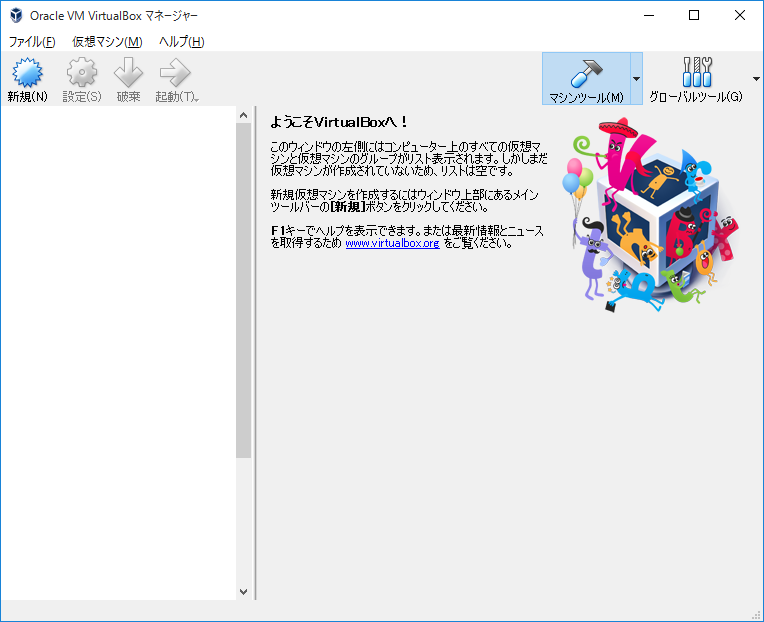Expand the グローバルツール dropdown arrow
This screenshot has height=622, width=764.
click(x=756, y=79)
